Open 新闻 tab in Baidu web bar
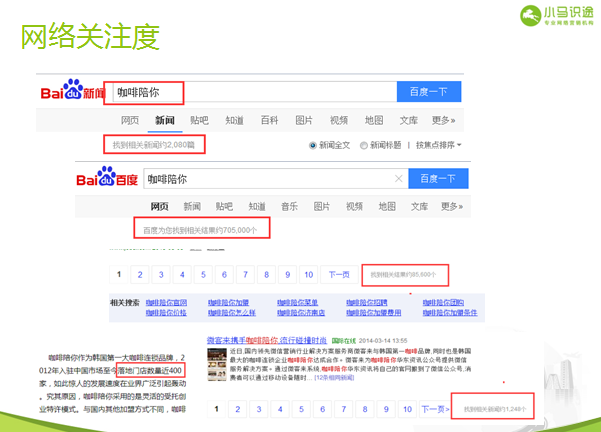The width and height of the screenshot is (601, 432). [x=192, y=207]
